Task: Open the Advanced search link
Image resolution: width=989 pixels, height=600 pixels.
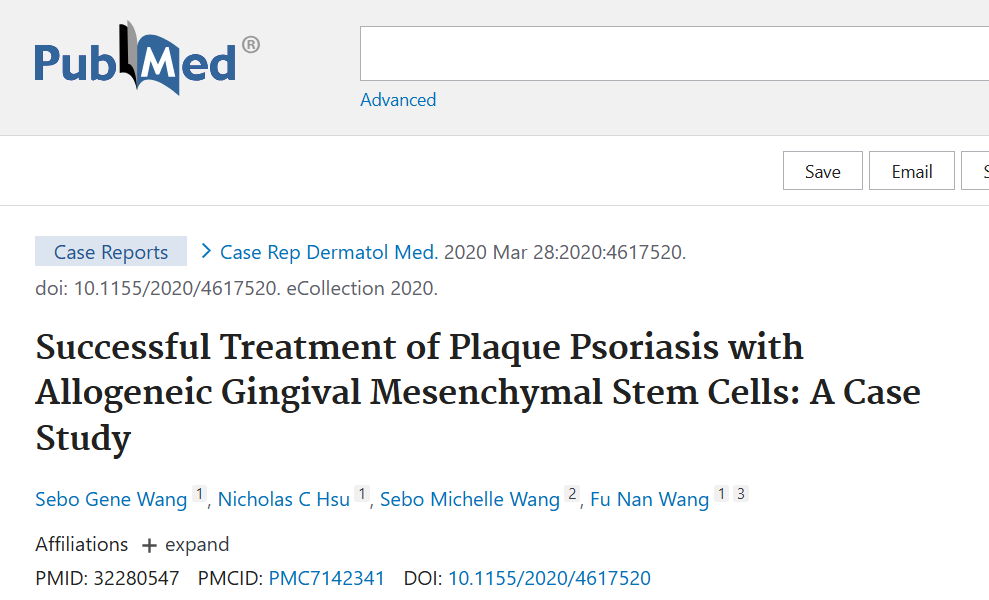Action: [x=398, y=100]
